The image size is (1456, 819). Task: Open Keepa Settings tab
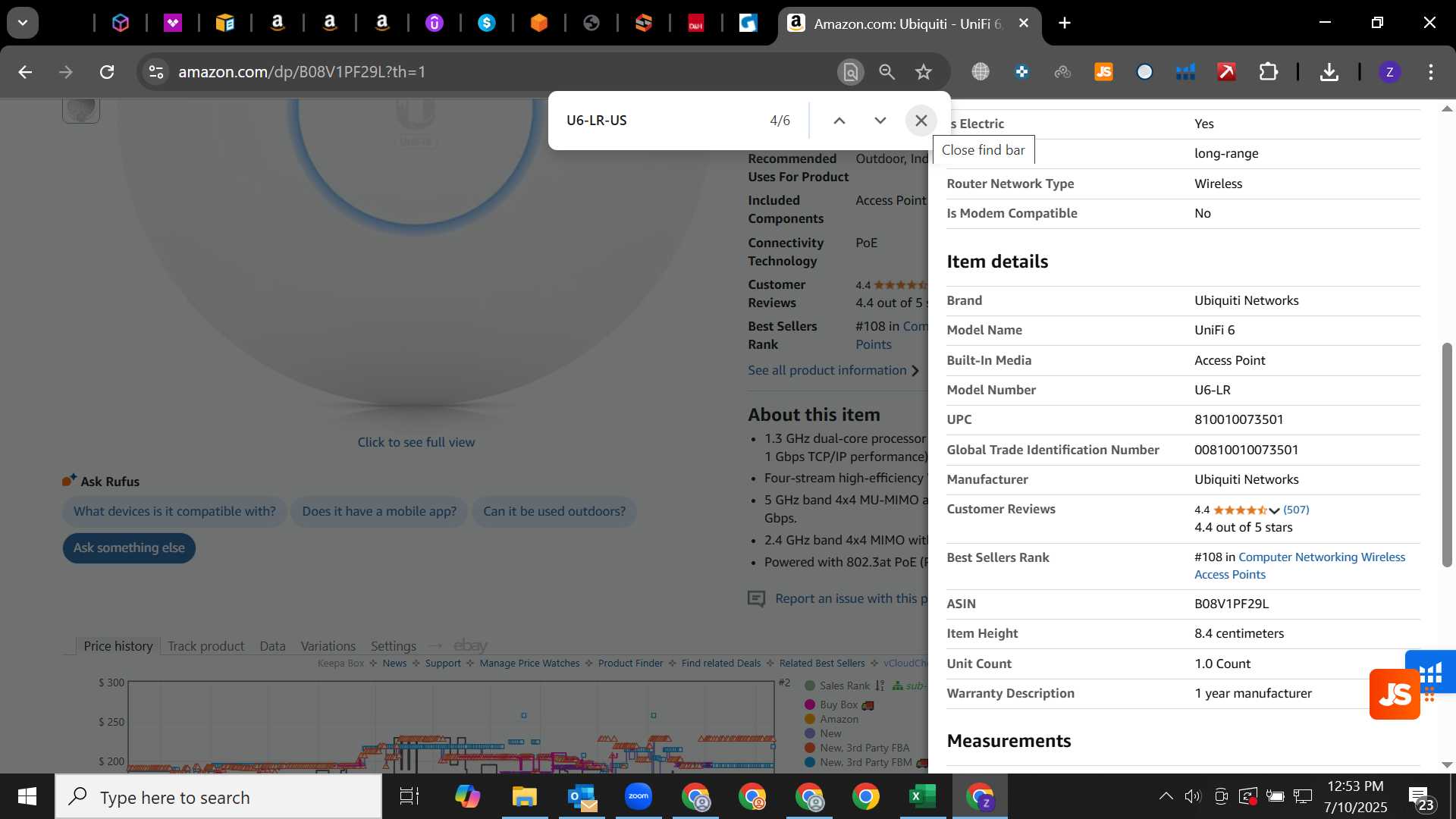tap(393, 646)
